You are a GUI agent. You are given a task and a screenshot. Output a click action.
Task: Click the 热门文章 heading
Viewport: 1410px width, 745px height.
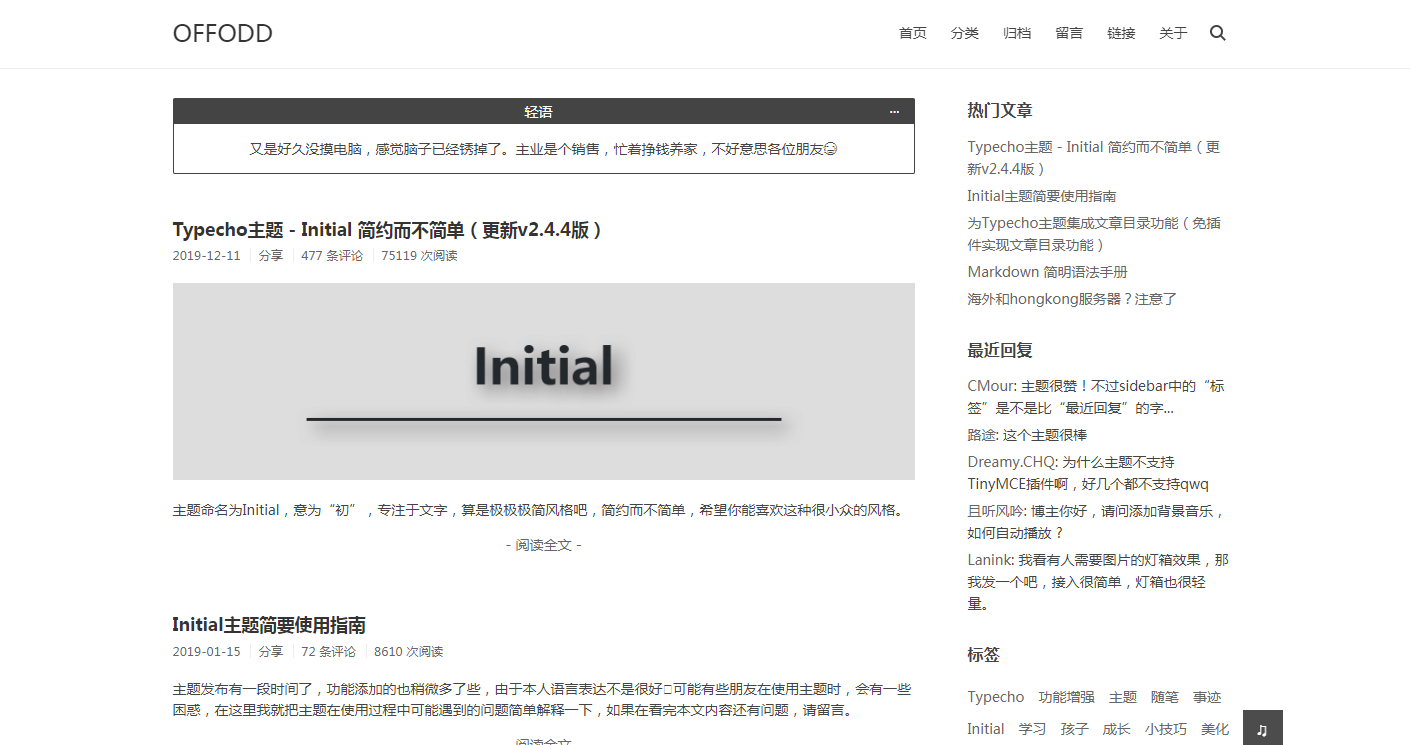coord(1000,111)
